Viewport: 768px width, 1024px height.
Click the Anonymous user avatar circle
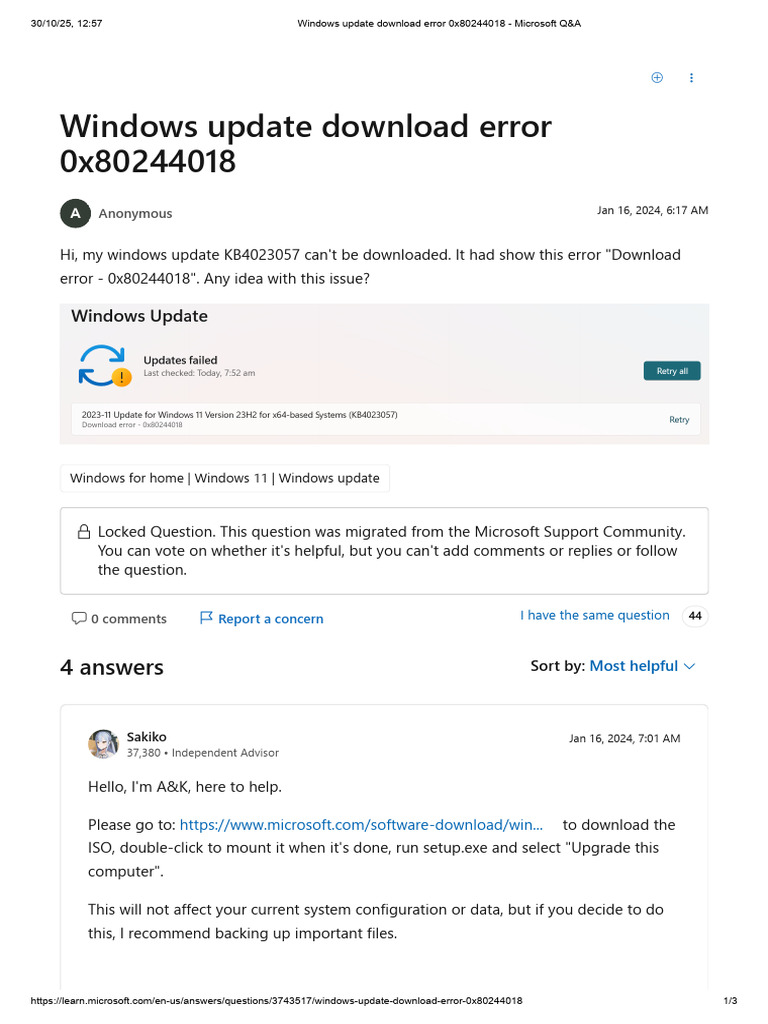[x=74, y=213]
